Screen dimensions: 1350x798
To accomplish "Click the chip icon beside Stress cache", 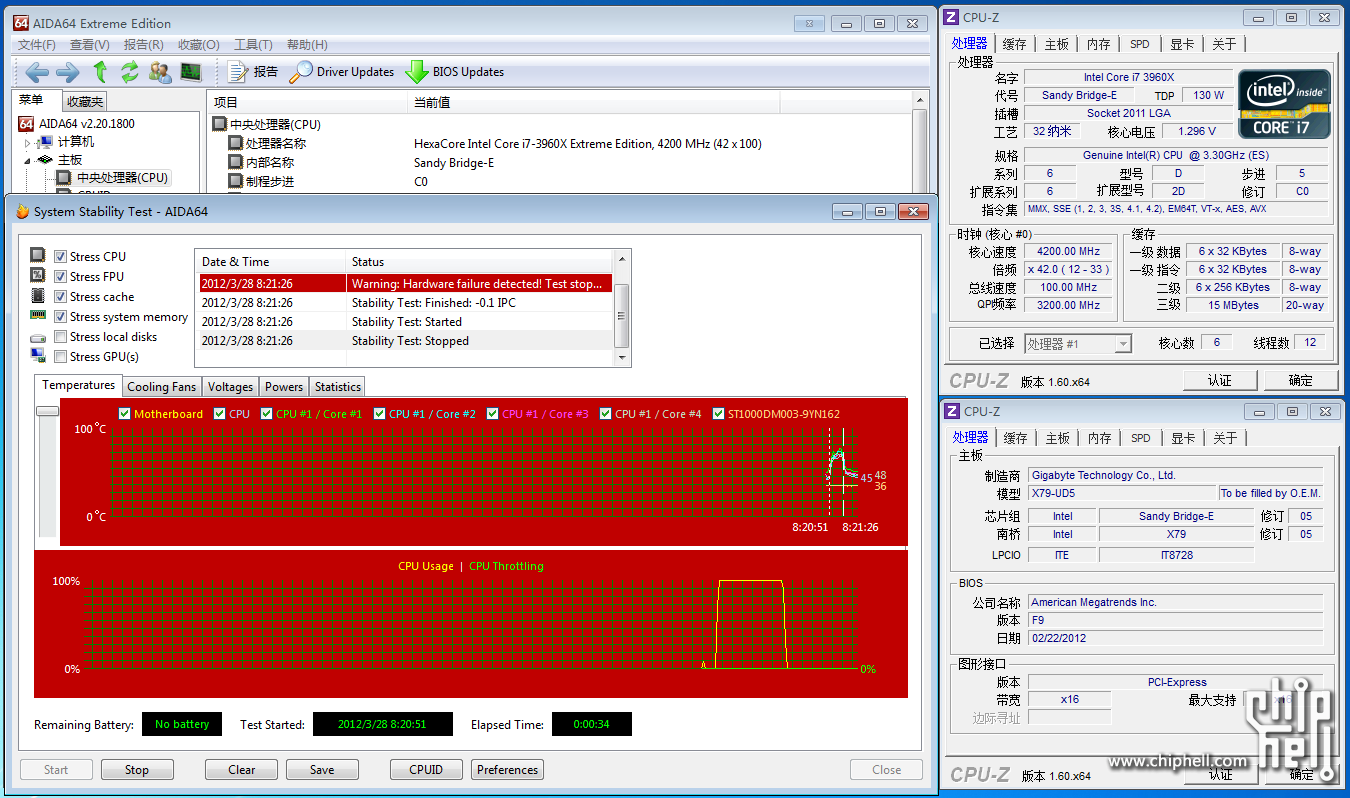I will 38,296.
